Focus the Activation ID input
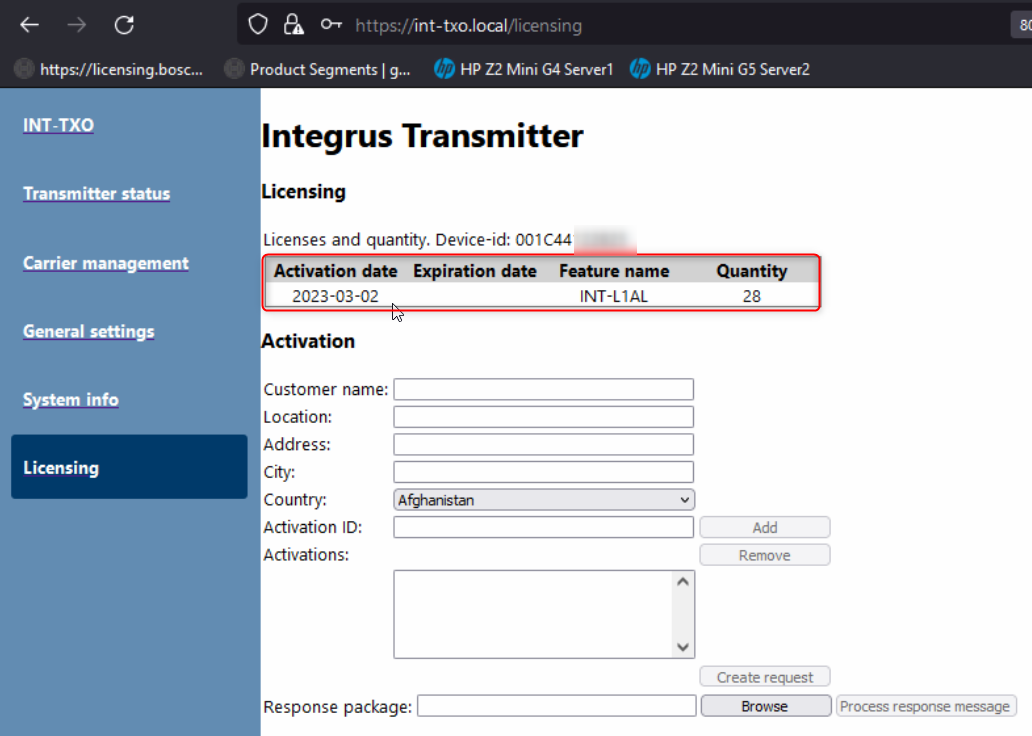The image size is (1032, 736). point(543,527)
